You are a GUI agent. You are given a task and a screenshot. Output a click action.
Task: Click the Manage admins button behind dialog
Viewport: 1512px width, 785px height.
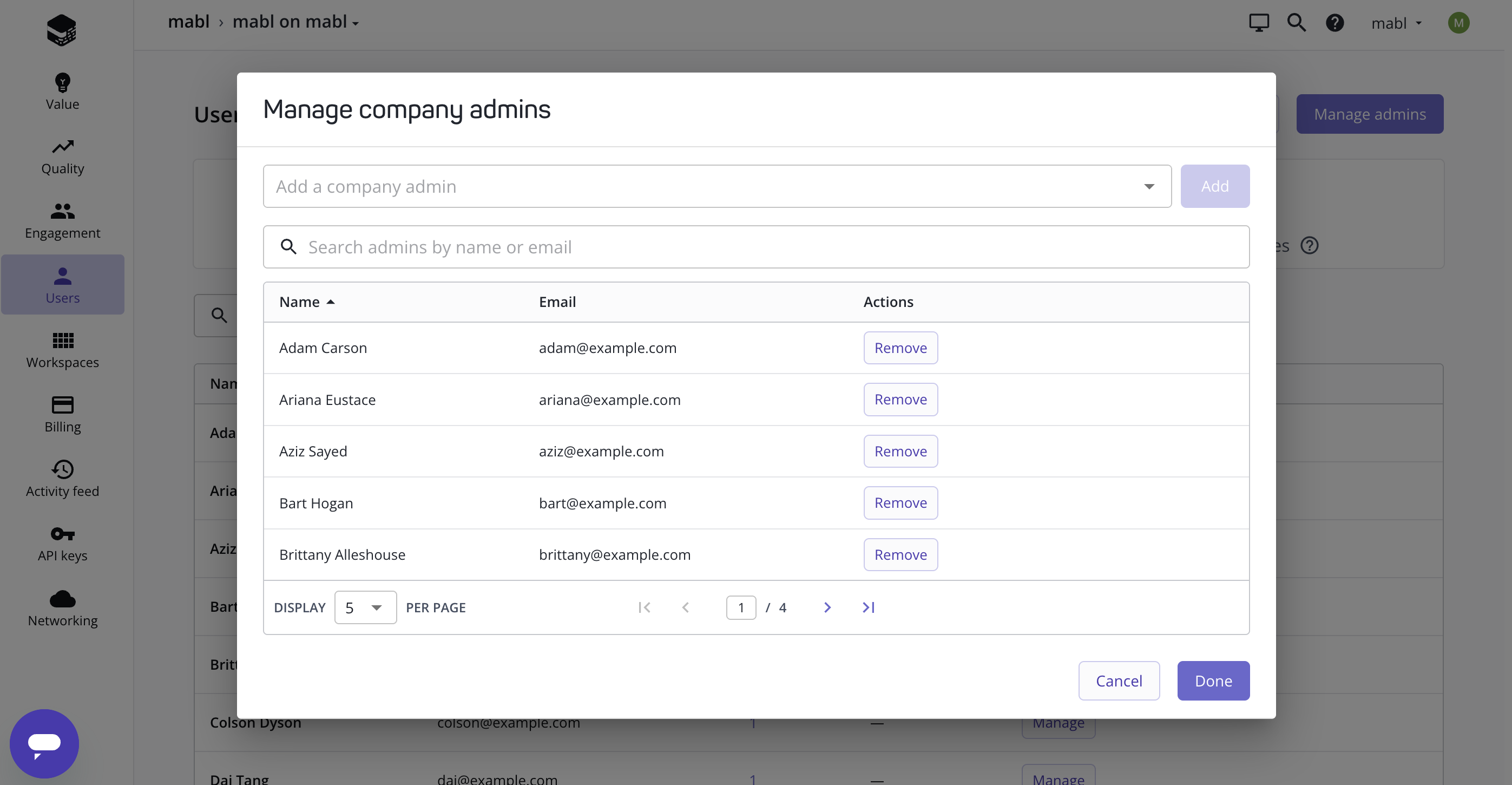click(x=1369, y=114)
